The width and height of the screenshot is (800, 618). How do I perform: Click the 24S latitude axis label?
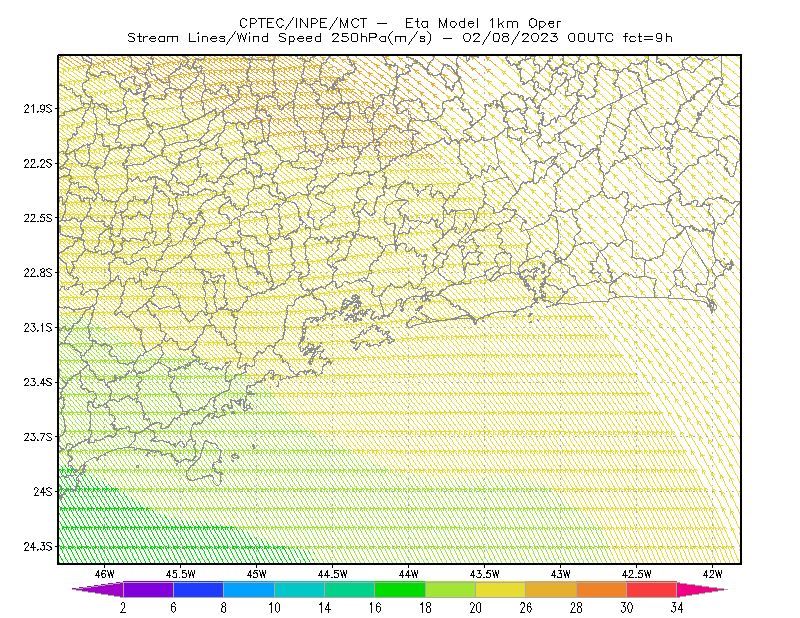click(43, 492)
